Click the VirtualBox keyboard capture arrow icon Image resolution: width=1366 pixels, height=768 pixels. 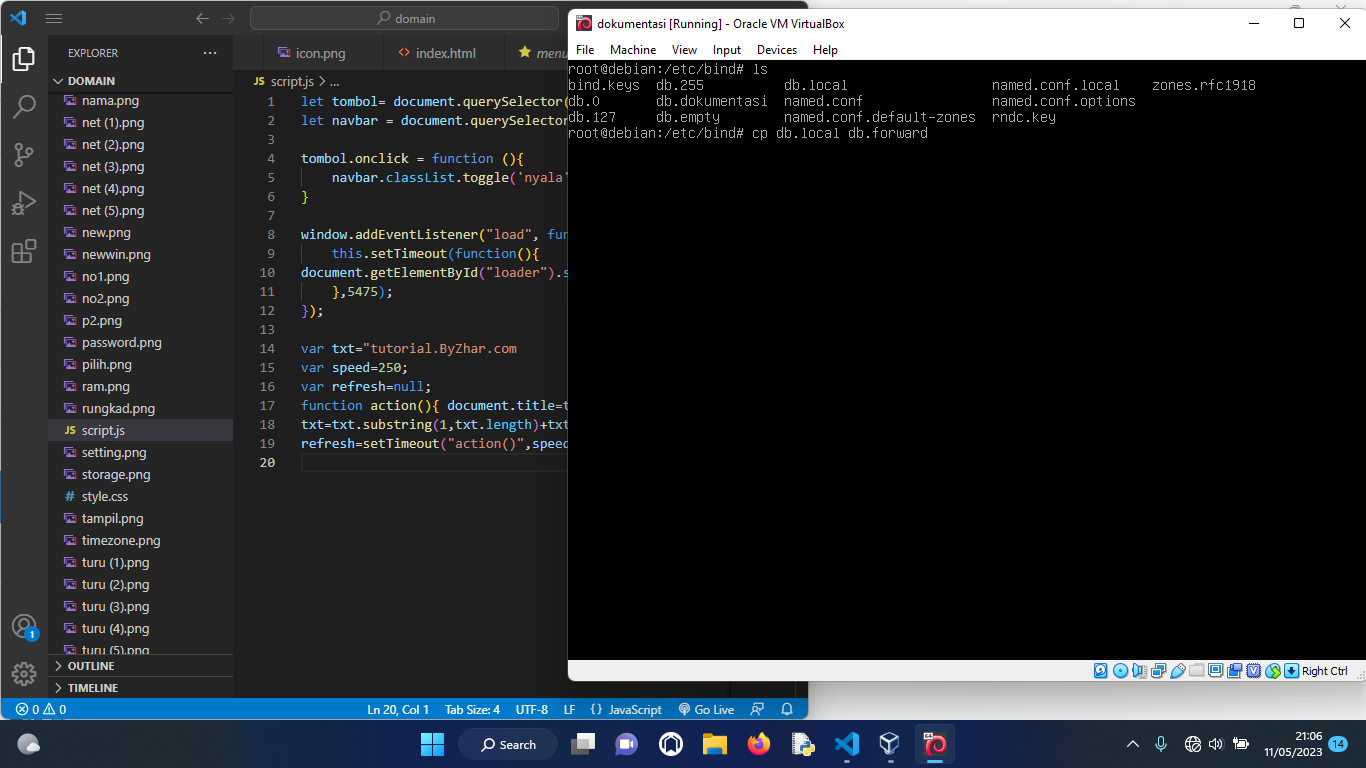pyautogui.click(x=1291, y=671)
